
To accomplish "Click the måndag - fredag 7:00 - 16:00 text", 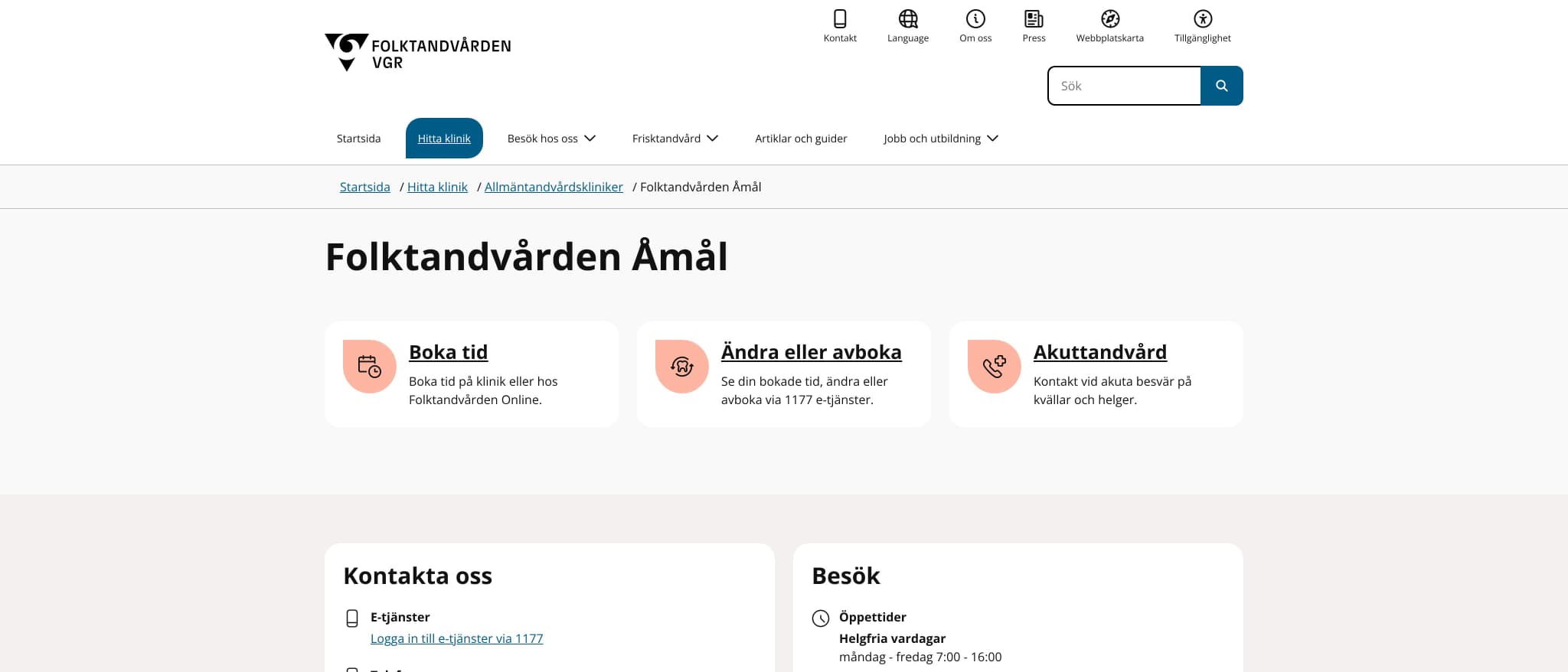I will [920, 657].
